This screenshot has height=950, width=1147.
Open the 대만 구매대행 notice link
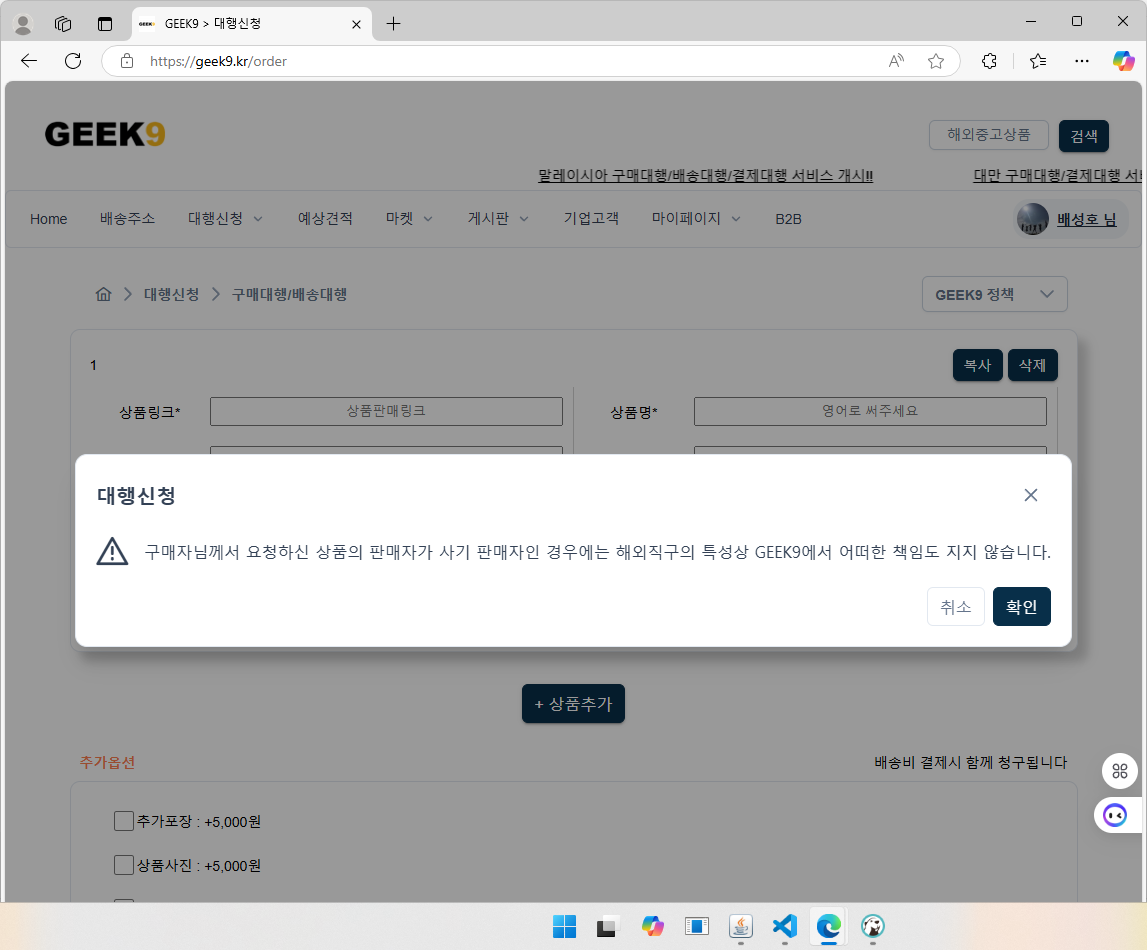tap(1057, 176)
